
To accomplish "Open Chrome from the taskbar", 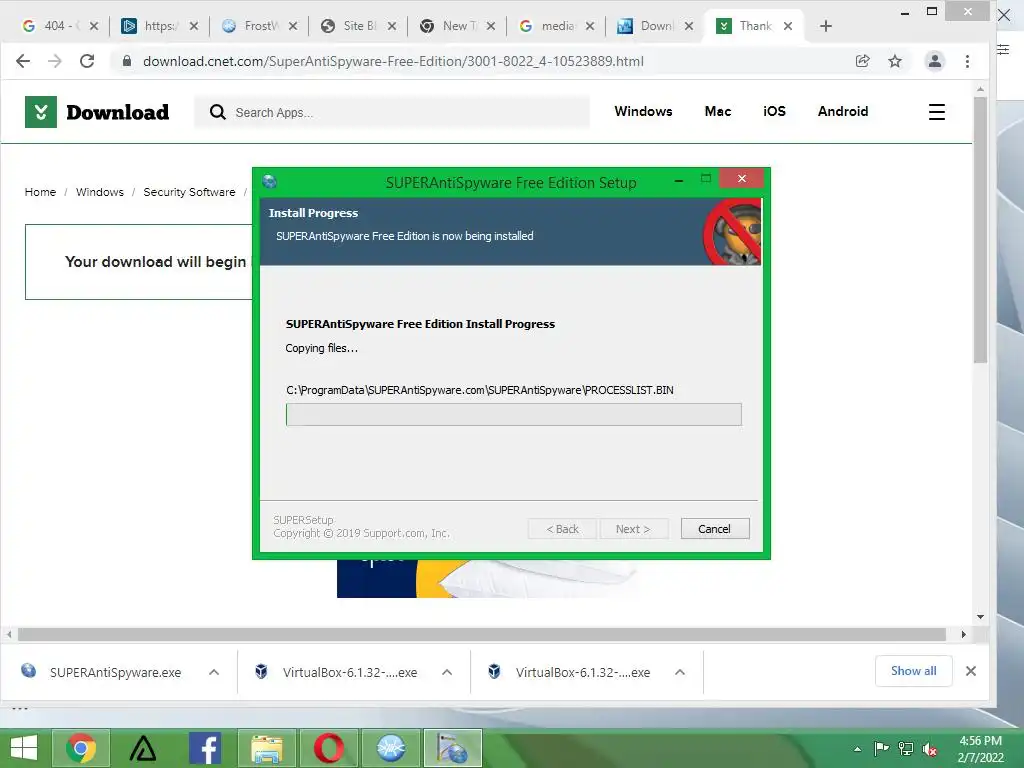I will (x=80, y=748).
